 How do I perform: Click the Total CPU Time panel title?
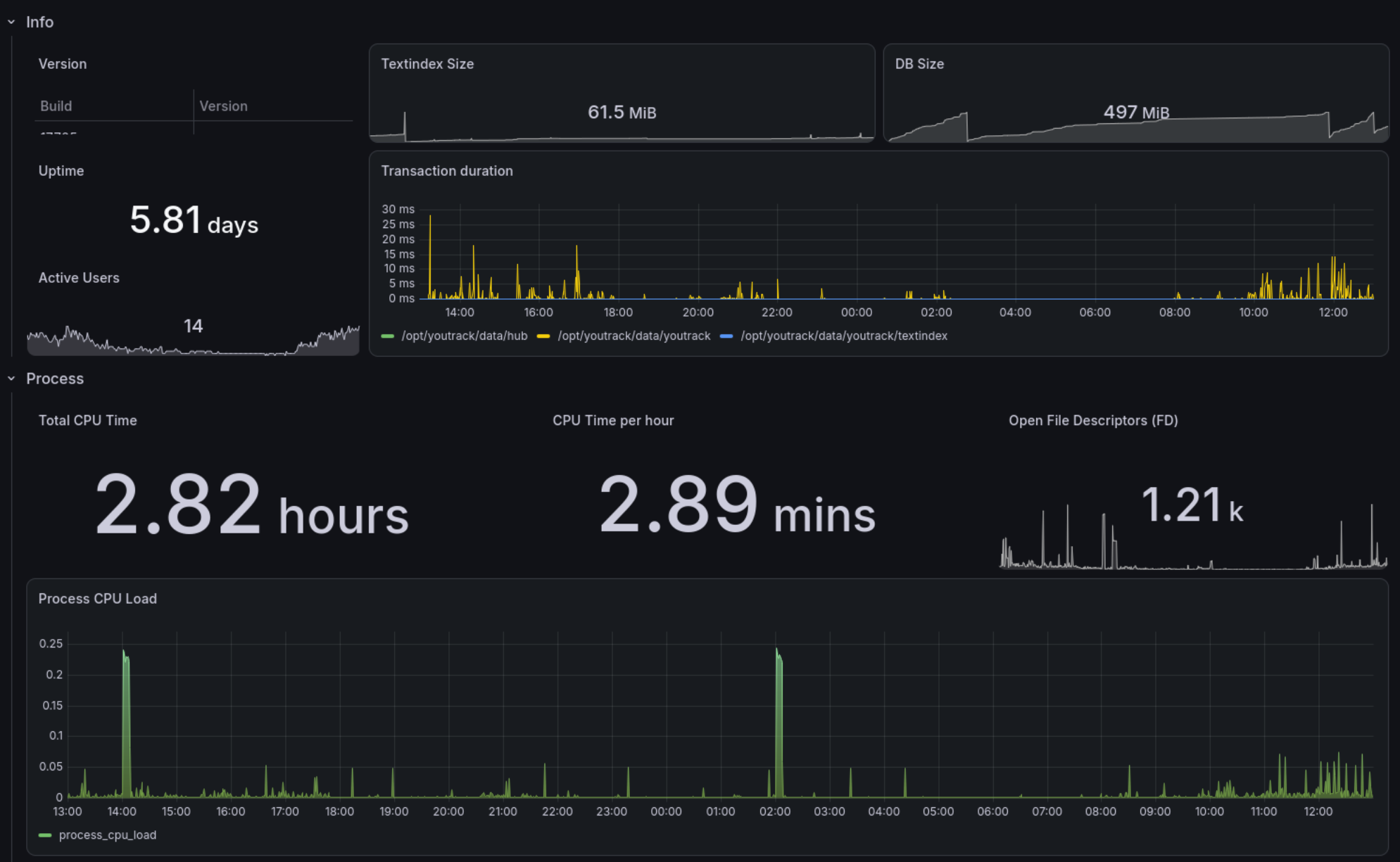tap(88, 421)
